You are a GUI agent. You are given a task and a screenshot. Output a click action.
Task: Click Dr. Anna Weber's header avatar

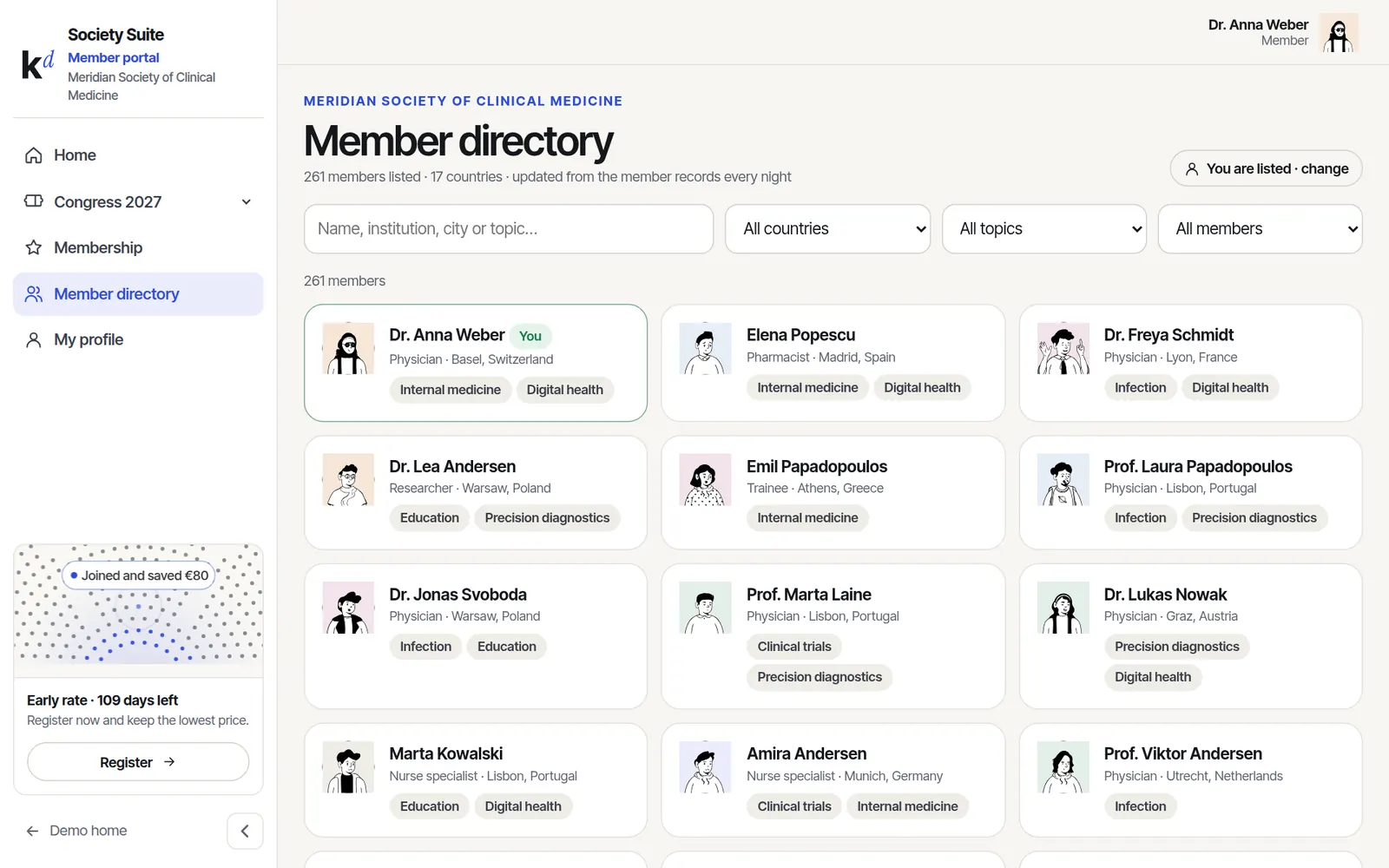[x=1339, y=33]
